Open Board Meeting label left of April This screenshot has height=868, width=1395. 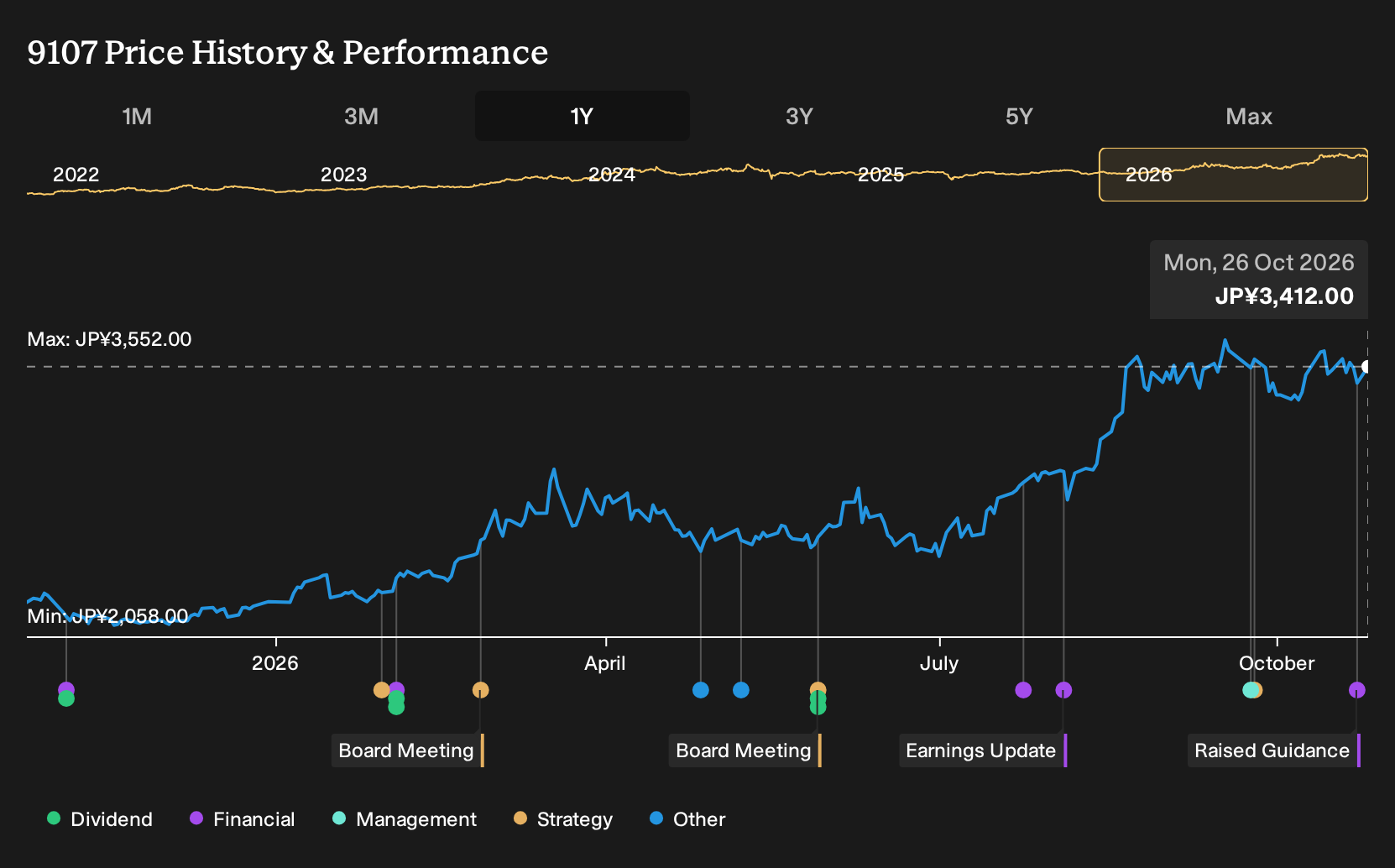coord(406,750)
